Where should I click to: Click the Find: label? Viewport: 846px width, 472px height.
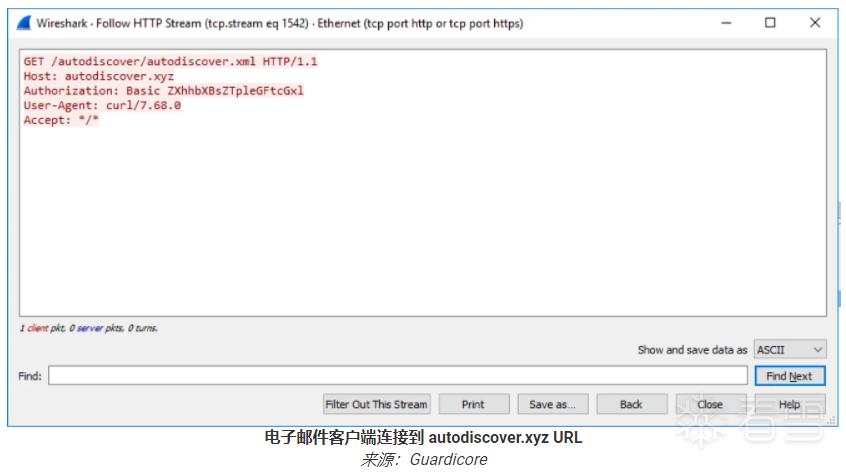pos(30,376)
